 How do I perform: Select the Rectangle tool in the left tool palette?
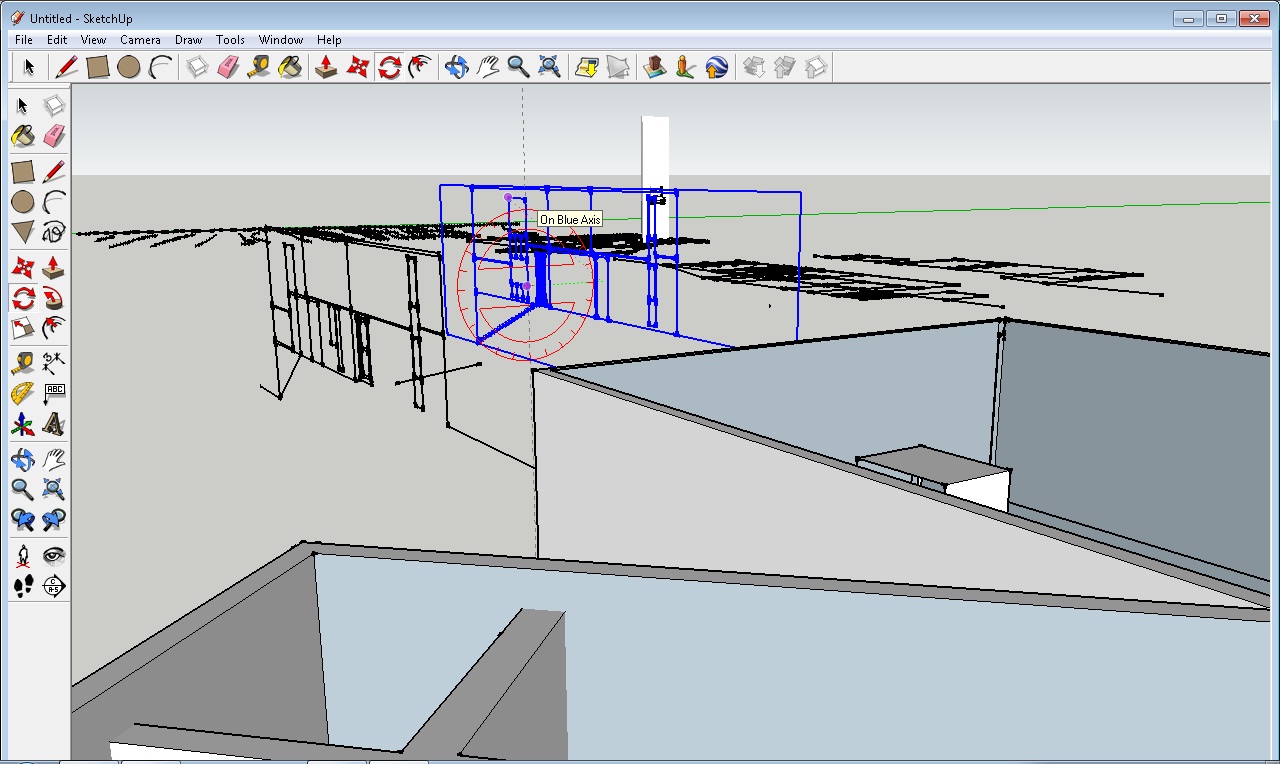[23, 172]
